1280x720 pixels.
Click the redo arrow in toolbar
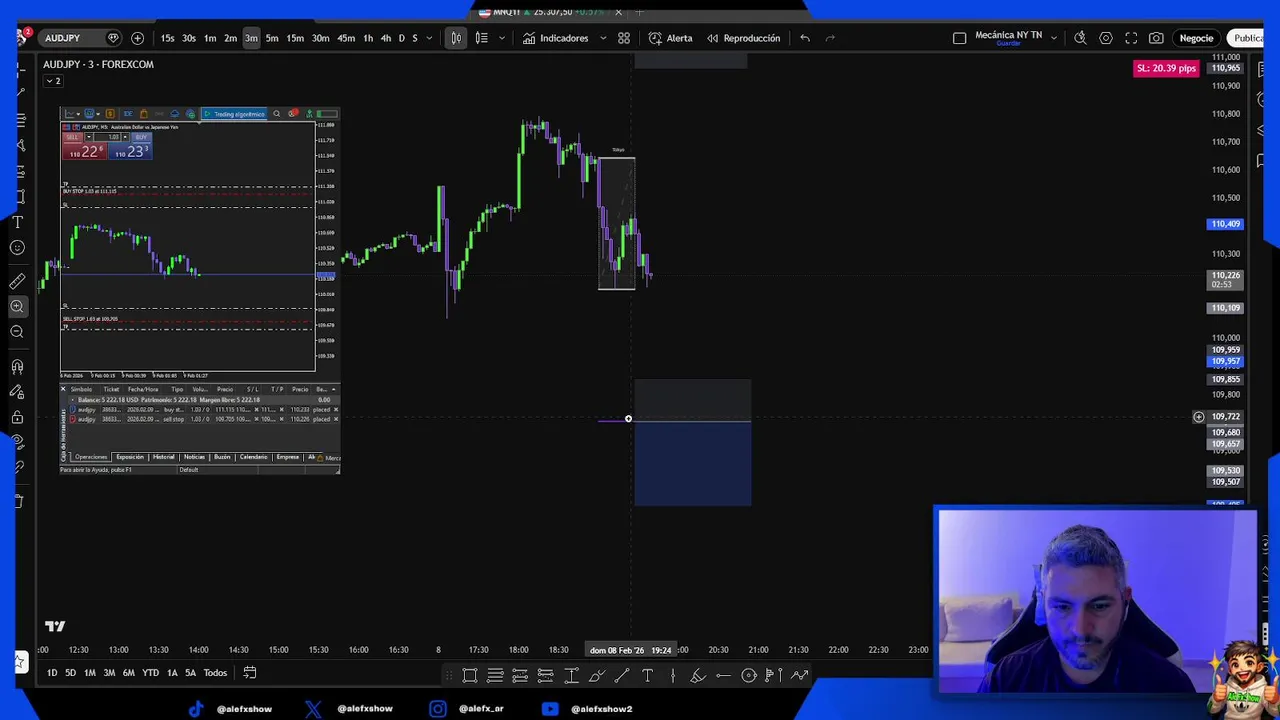tap(830, 38)
